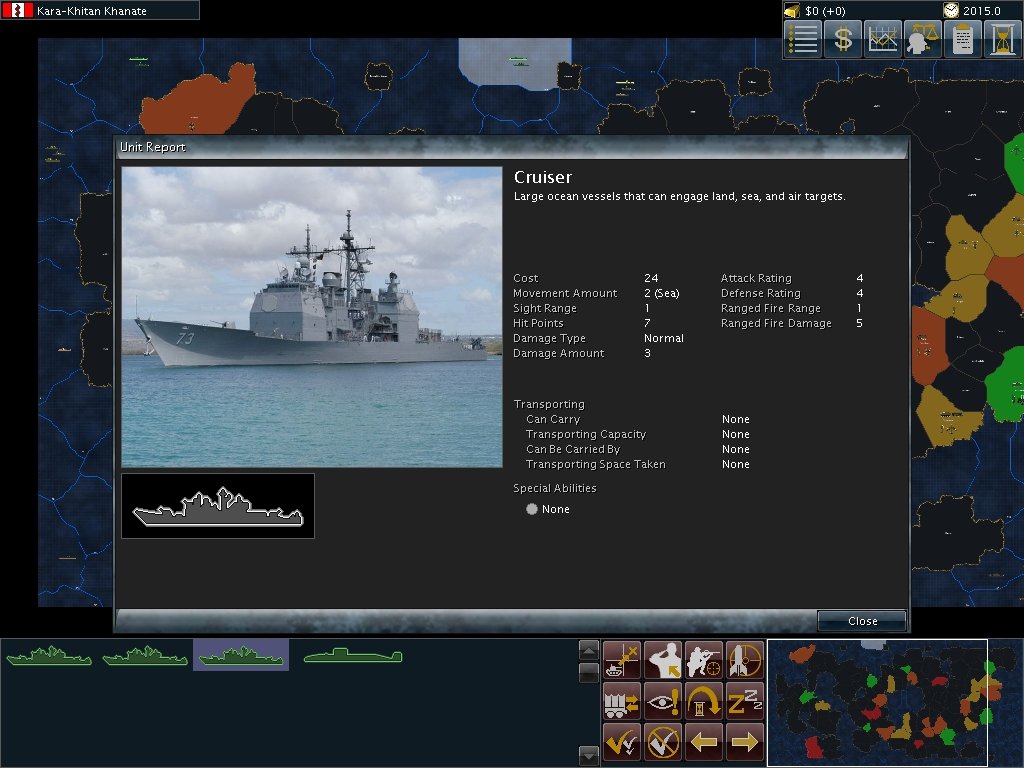Close the Unit Report dialog
This screenshot has width=1024, height=768.
[x=862, y=621]
